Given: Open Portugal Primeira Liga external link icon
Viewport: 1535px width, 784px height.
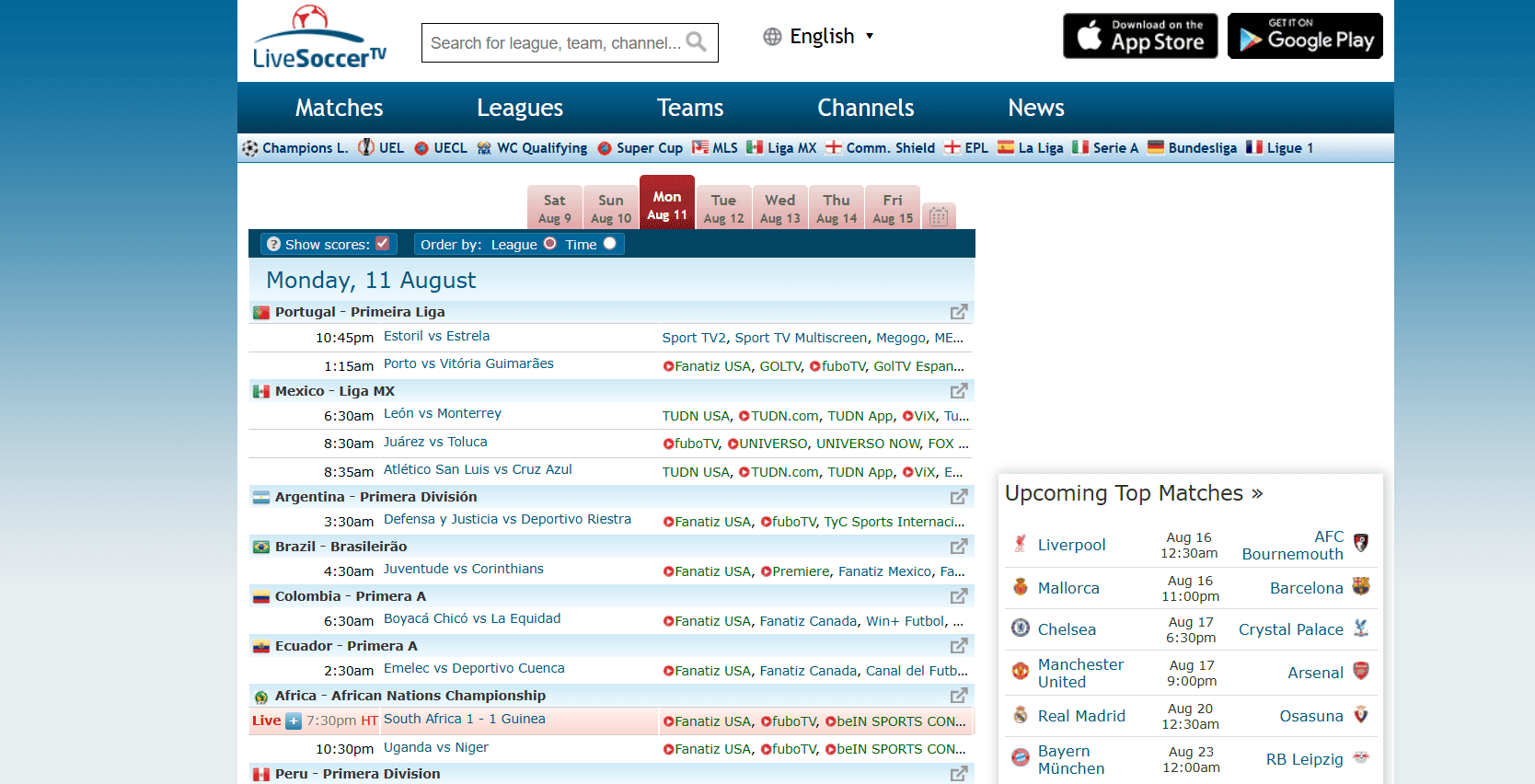Looking at the screenshot, I should 958,312.
